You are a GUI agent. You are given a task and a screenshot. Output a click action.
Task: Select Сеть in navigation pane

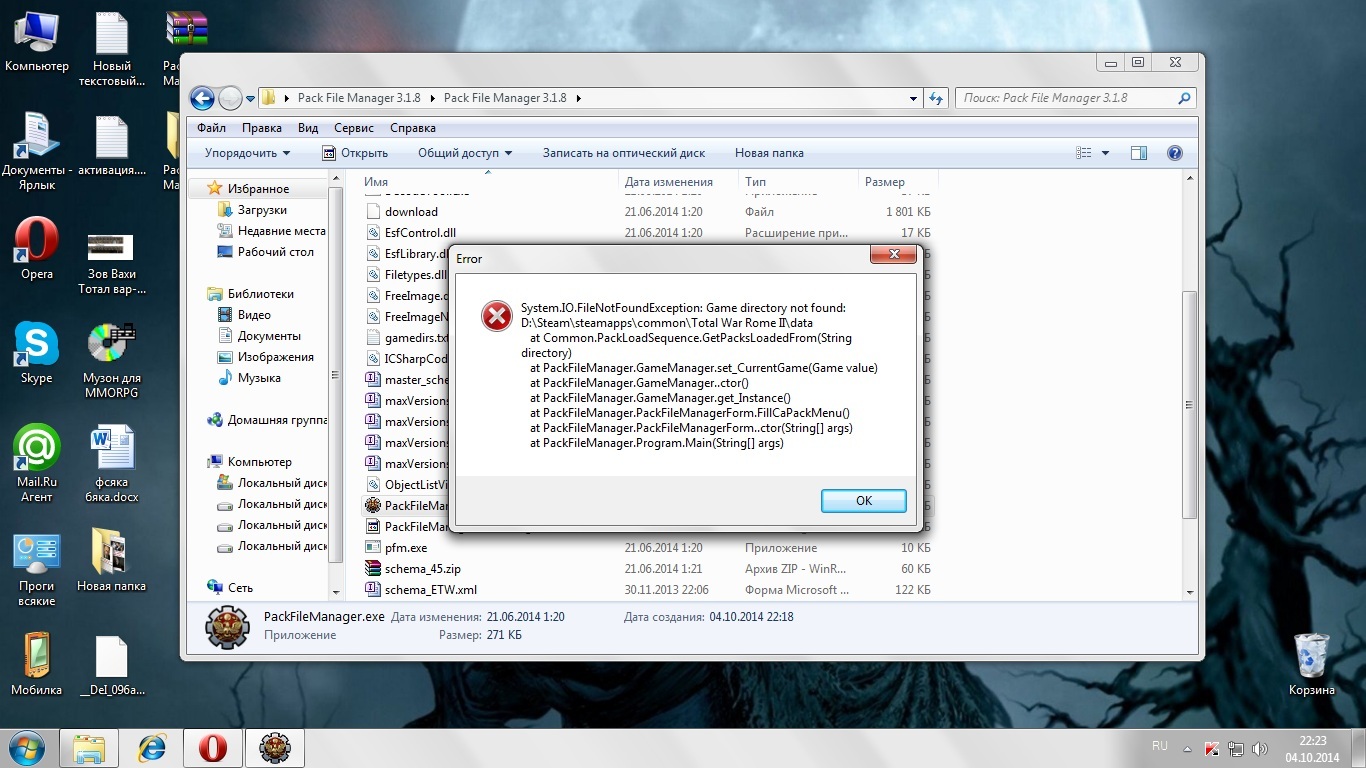(240, 588)
